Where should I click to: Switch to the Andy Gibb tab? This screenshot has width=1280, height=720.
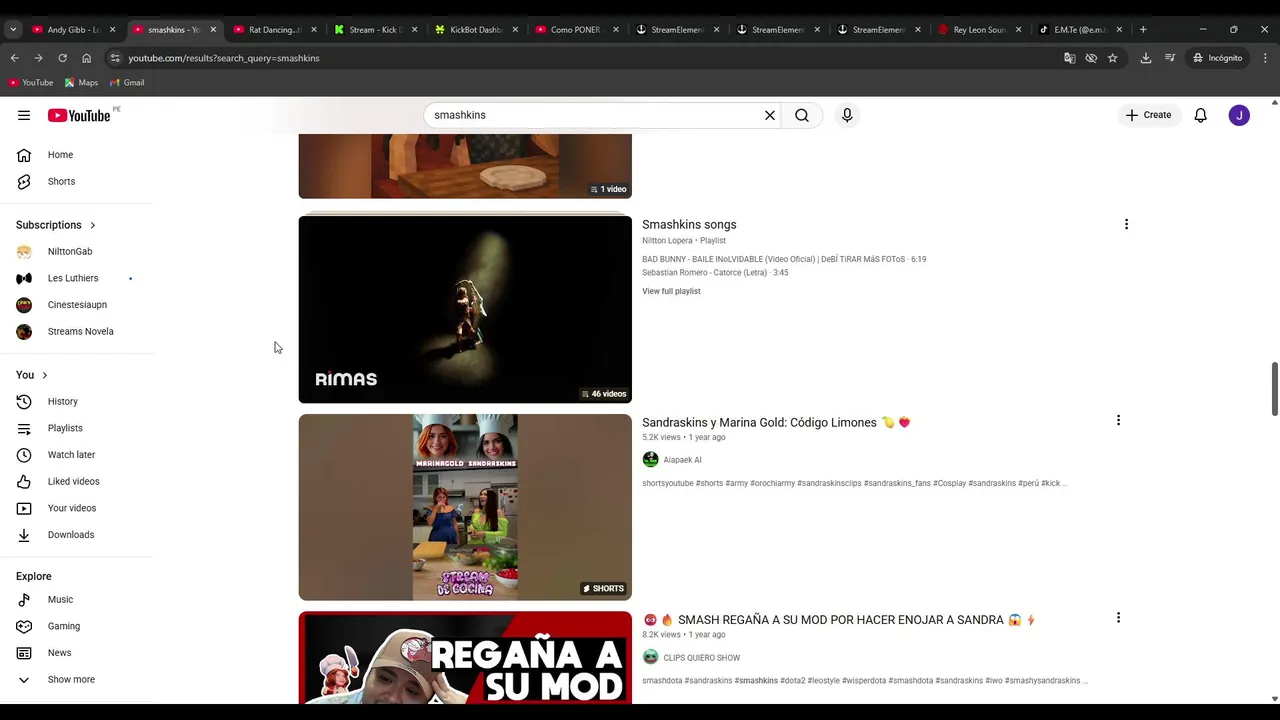click(x=72, y=29)
